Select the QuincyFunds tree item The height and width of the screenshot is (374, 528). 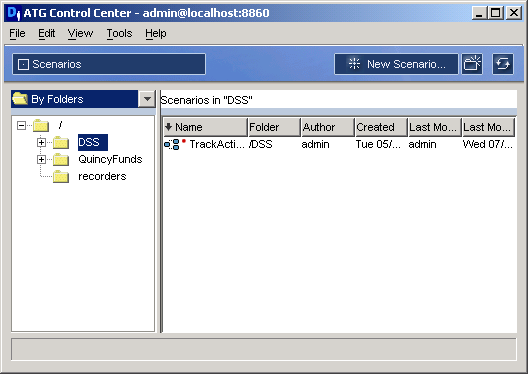[110, 159]
